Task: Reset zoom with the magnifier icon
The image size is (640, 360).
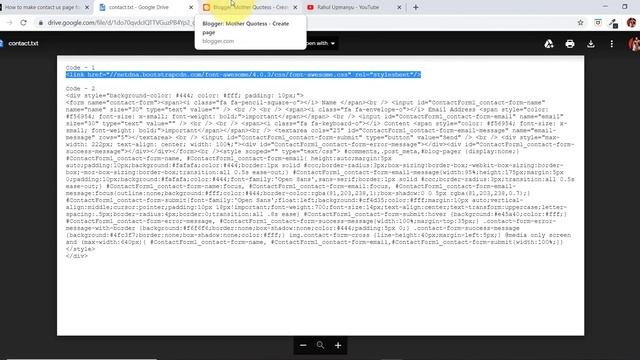Action: pyautogui.click(x=320, y=345)
